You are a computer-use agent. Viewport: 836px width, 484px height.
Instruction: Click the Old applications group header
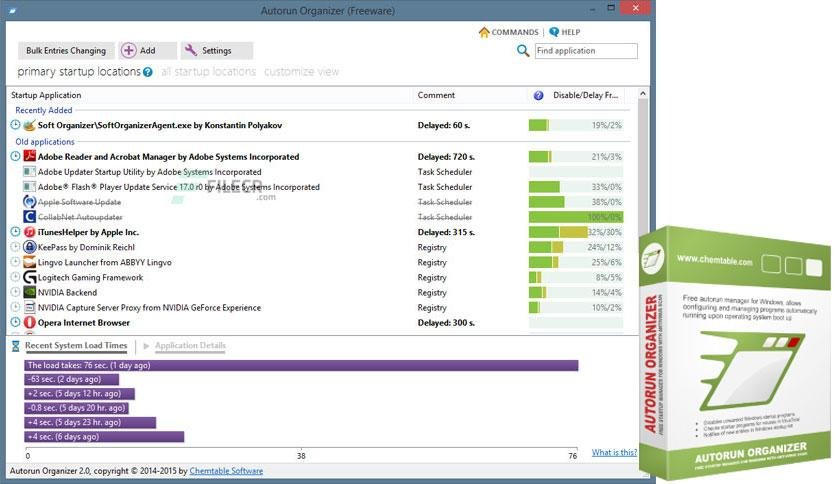(45, 142)
